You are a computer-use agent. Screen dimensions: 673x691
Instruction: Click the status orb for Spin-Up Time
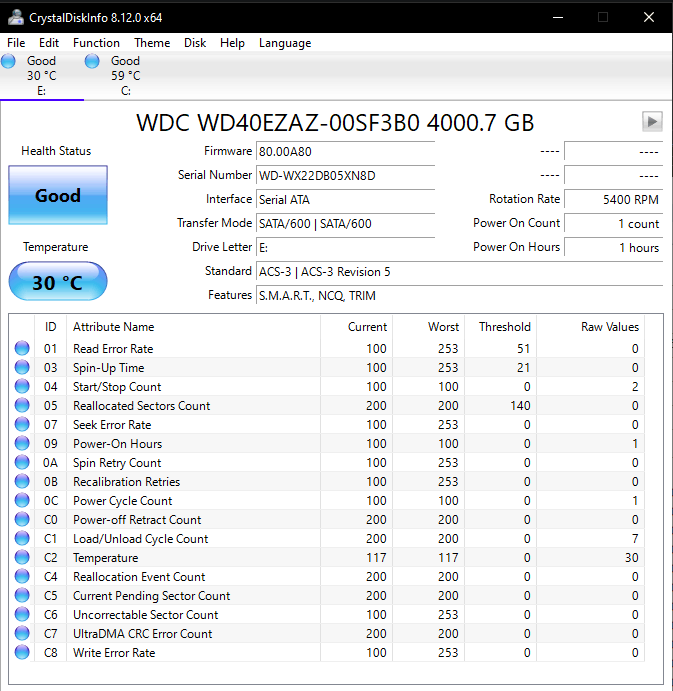tap(22, 367)
